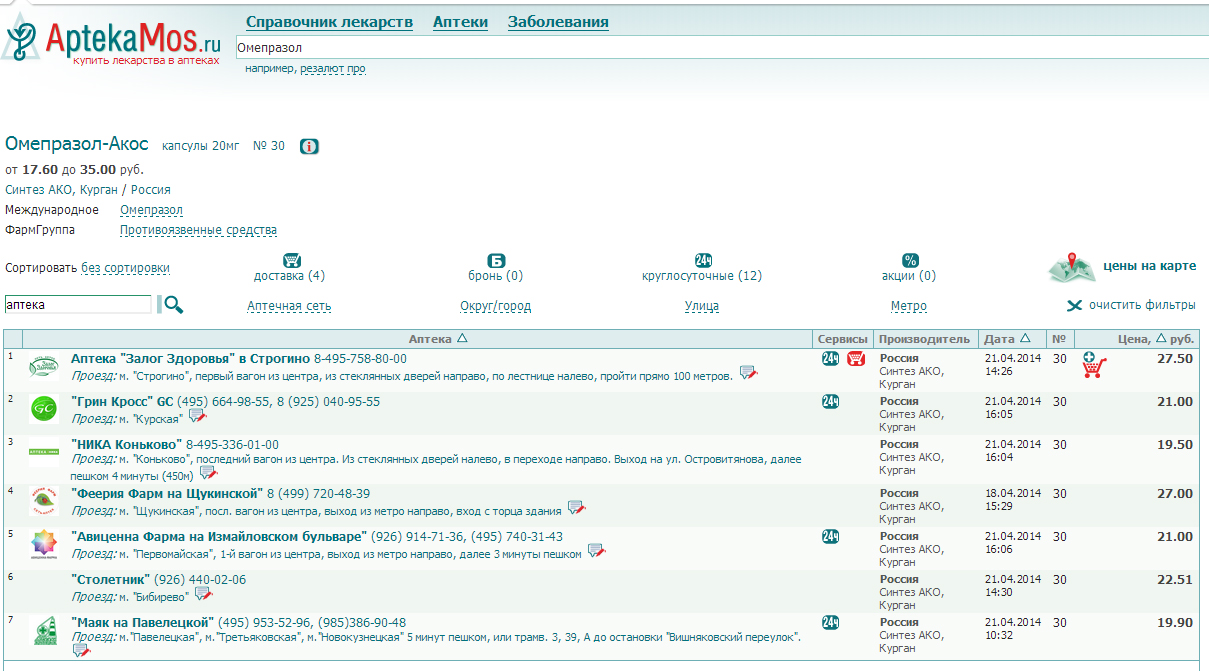Image resolution: width=1209 pixels, height=671 pixels.
Task: Add 27.50 offer to cart
Action: coord(1094,366)
